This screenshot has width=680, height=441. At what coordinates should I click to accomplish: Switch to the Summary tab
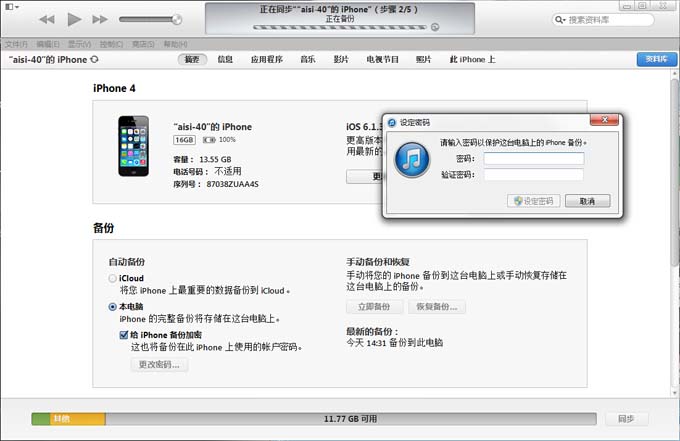(192, 59)
